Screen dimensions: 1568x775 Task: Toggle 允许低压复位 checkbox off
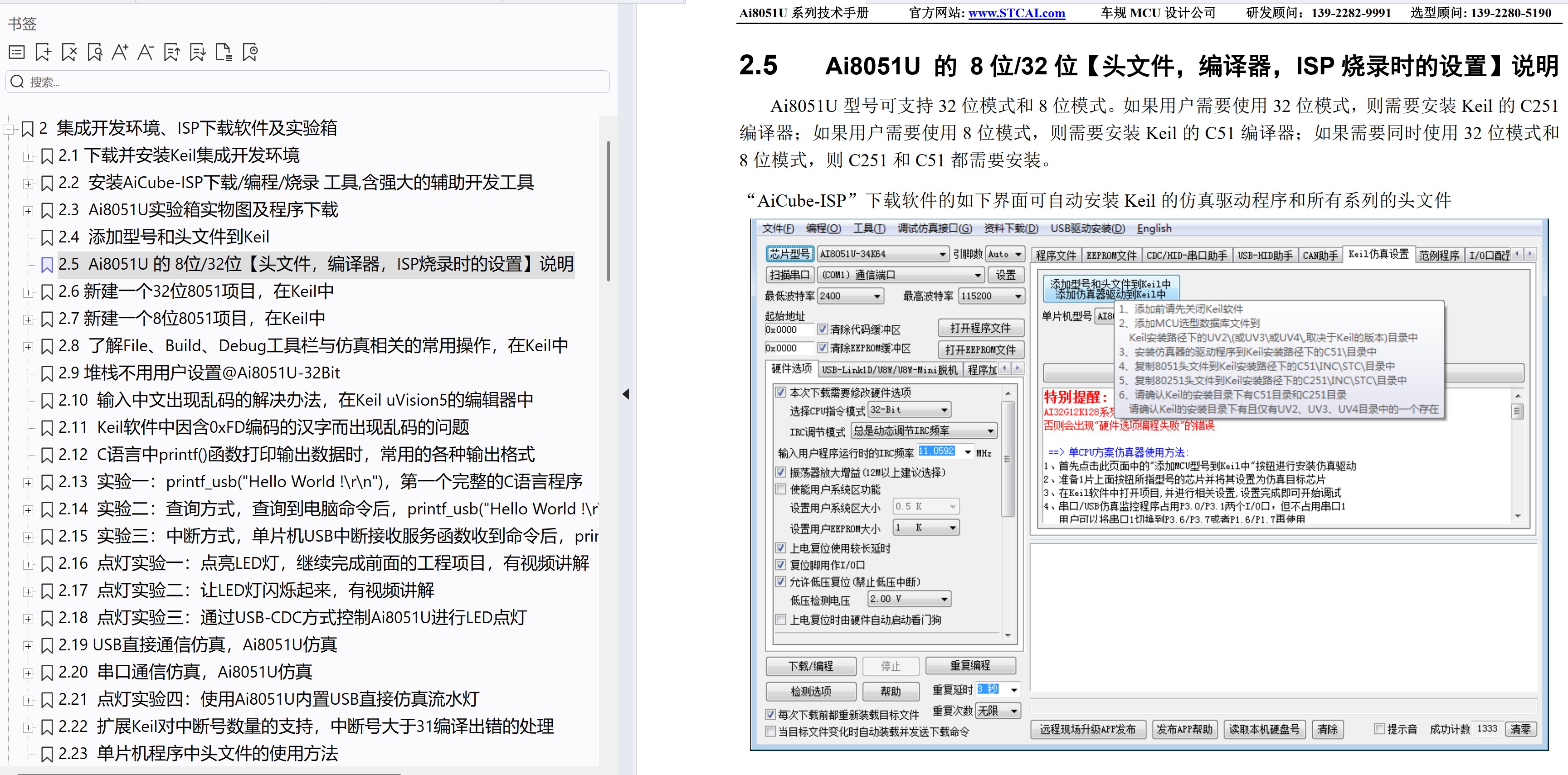tap(781, 581)
